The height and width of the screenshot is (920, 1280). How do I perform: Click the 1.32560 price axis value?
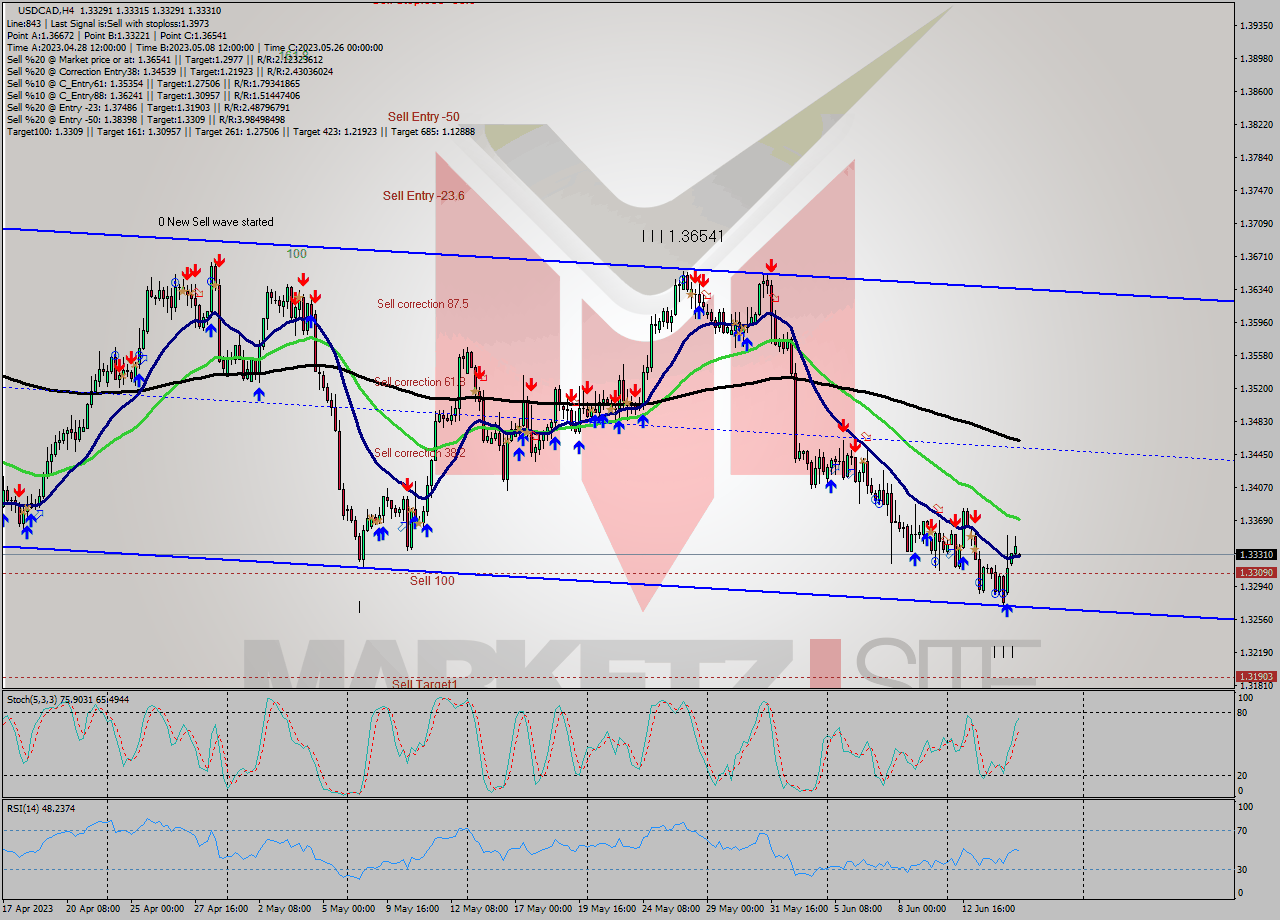1255,619
